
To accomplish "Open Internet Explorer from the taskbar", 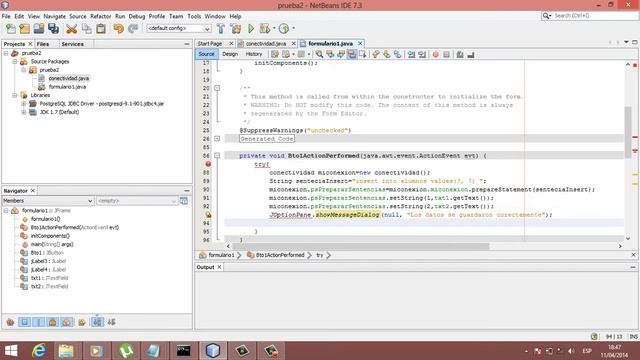I will [39, 351].
